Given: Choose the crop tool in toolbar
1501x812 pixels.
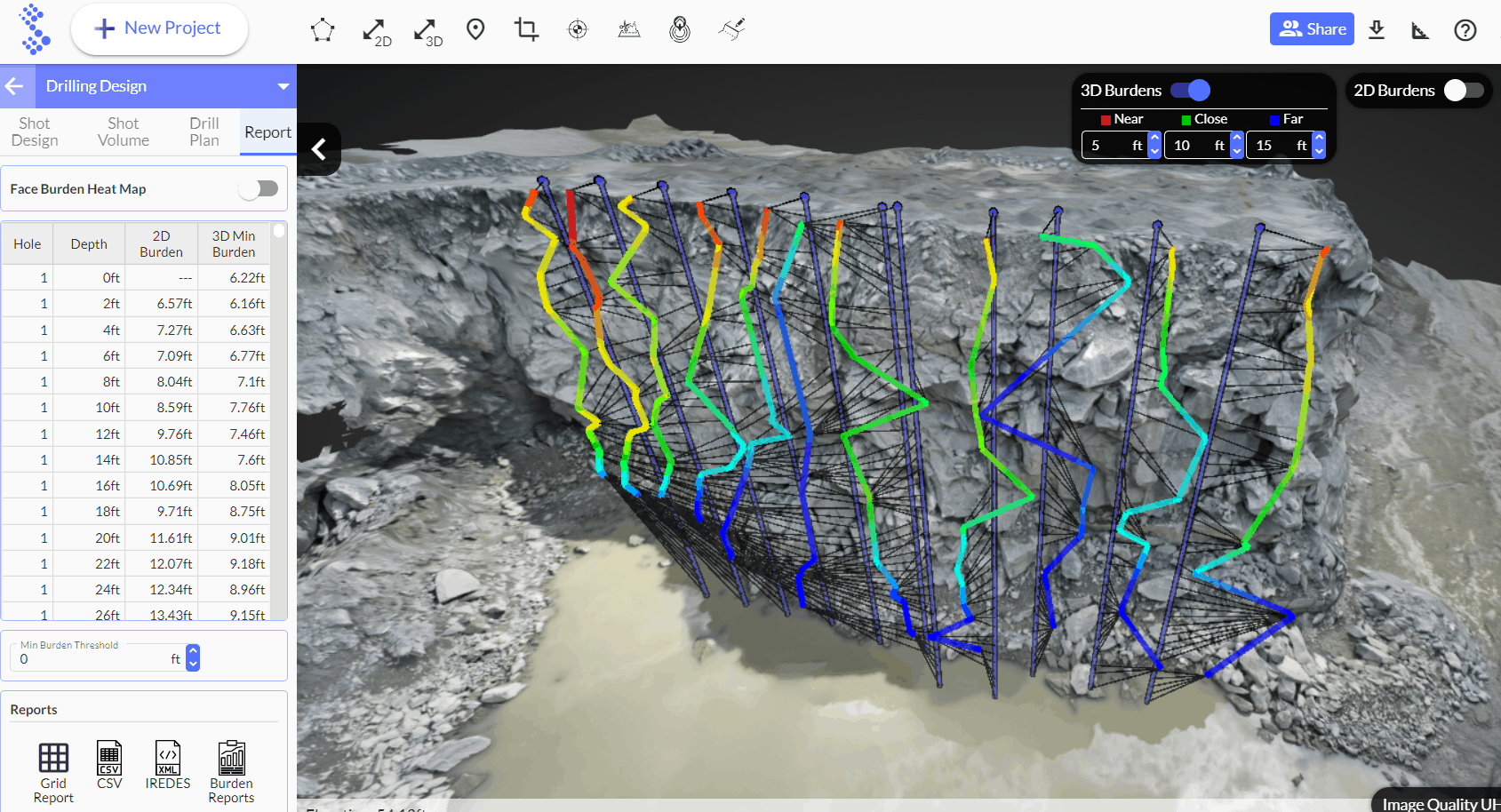Looking at the screenshot, I should click(526, 30).
